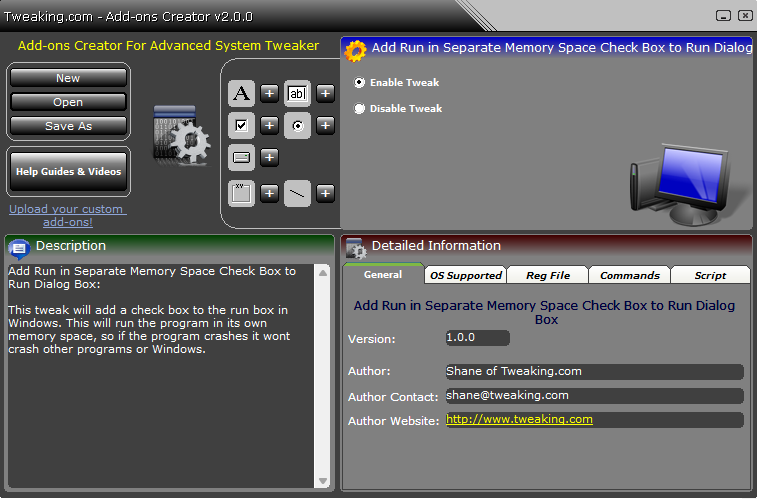Select the Enable Tweak radio button

click(x=360, y=83)
